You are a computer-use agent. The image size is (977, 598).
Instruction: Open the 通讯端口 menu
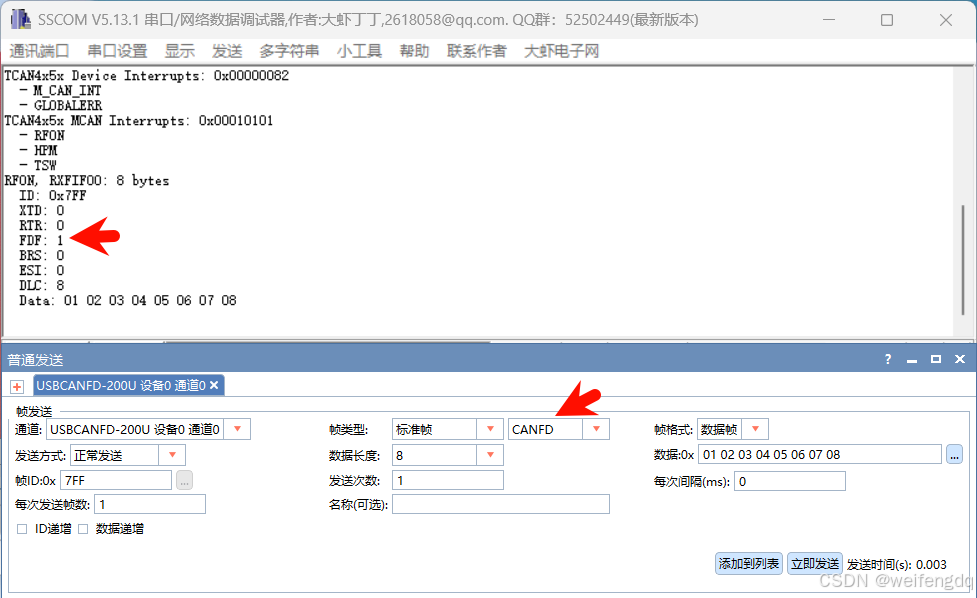(39, 51)
